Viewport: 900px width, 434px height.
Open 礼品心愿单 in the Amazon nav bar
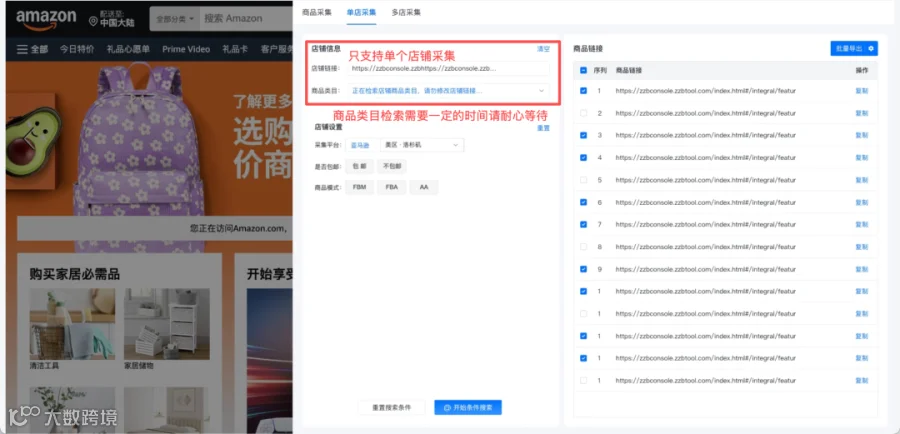pos(128,49)
